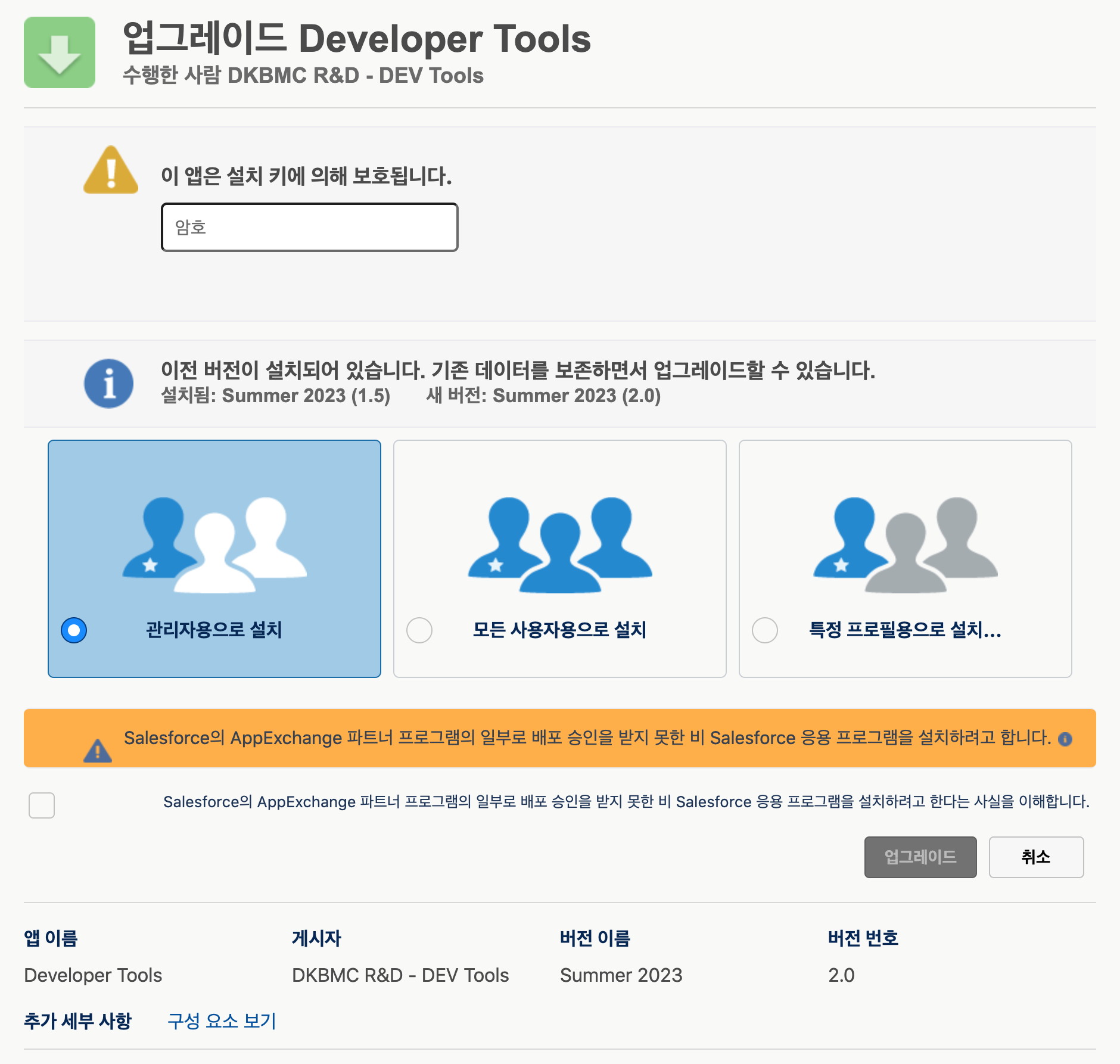Click 이 앱은 설치 키에 의해 보호됩니다 text
Screen dimensions: 1120x1064
pyautogui.click(x=306, y=176)
